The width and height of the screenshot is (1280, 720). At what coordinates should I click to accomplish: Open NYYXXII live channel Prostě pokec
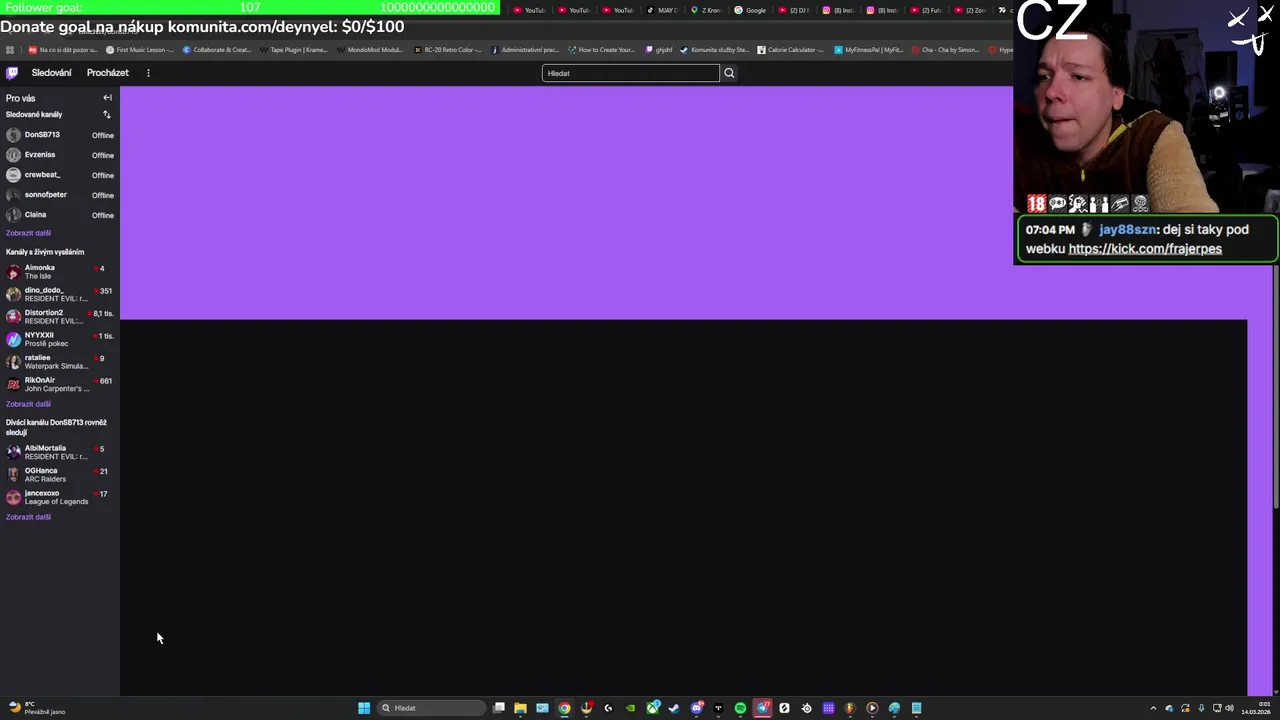point(60,339)
